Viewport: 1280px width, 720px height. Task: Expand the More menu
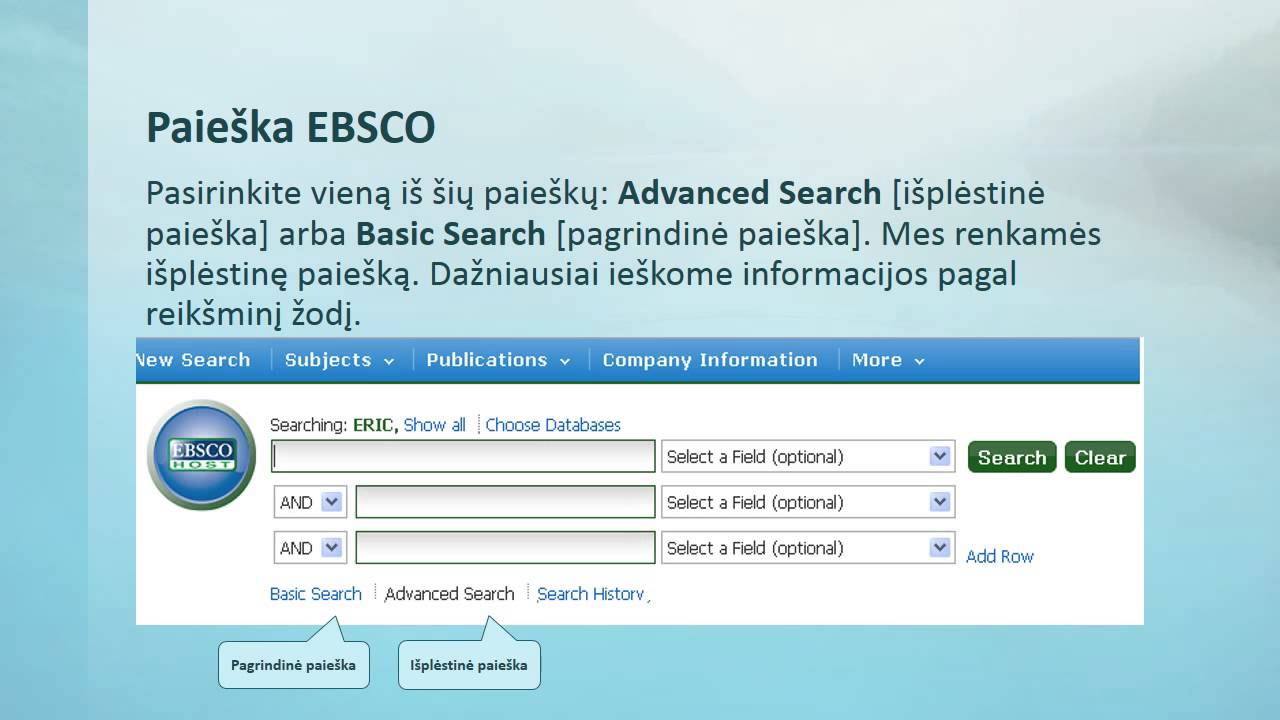click(x=888, y=360)
